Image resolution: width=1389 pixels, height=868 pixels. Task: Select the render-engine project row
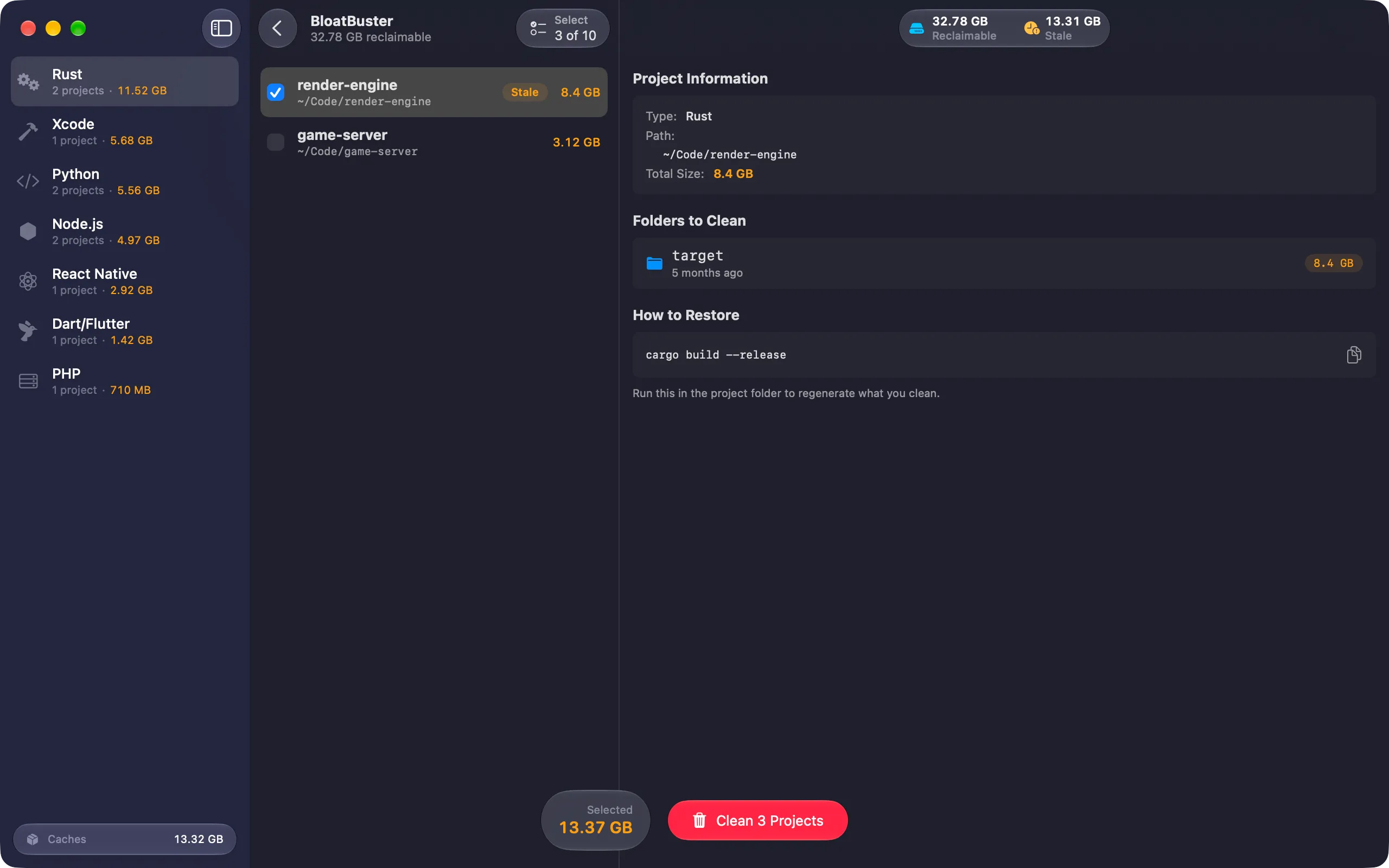tap(434, 92)
